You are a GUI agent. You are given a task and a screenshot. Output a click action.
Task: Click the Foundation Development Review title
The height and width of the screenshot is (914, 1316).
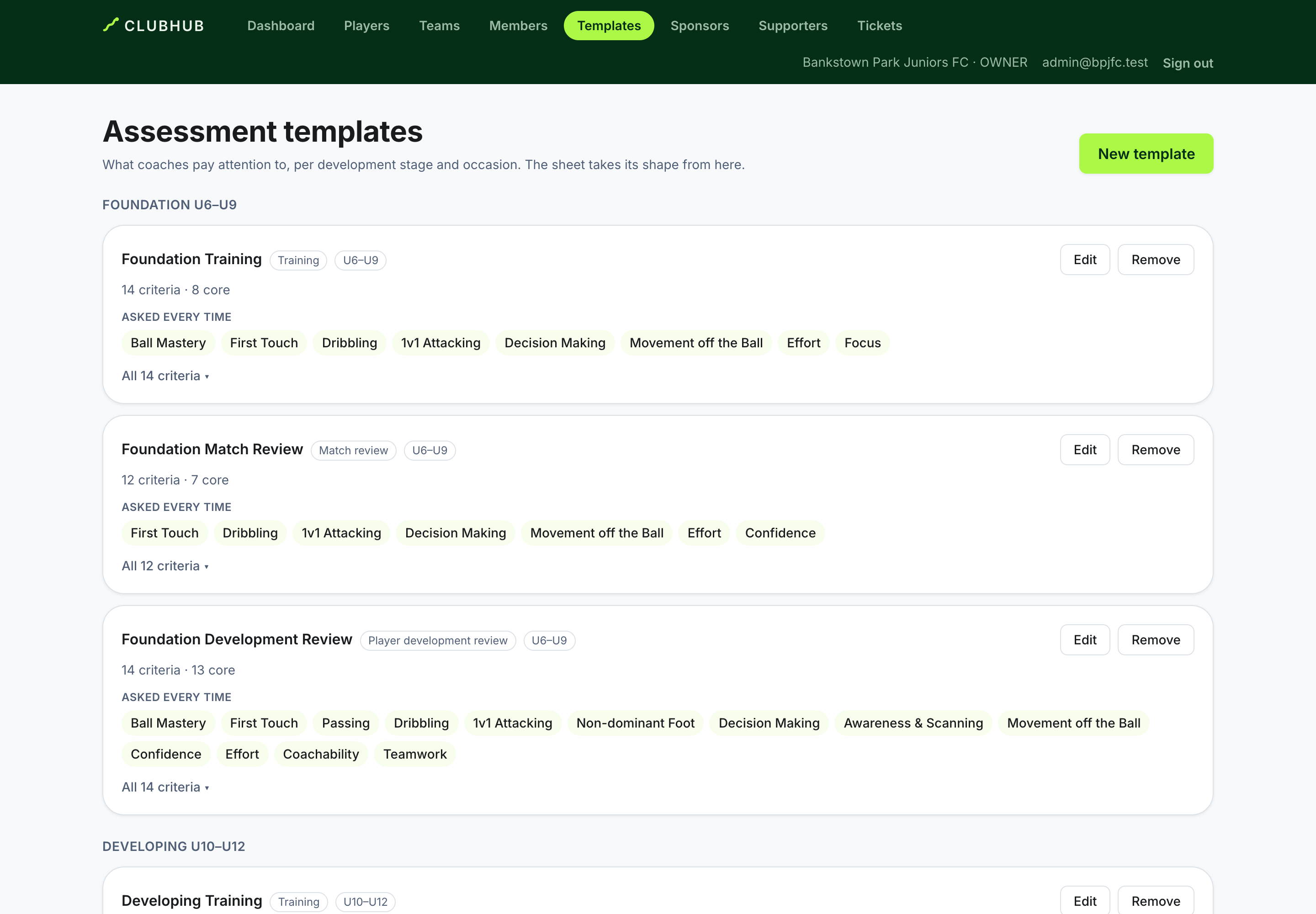[x=237, y=639]
